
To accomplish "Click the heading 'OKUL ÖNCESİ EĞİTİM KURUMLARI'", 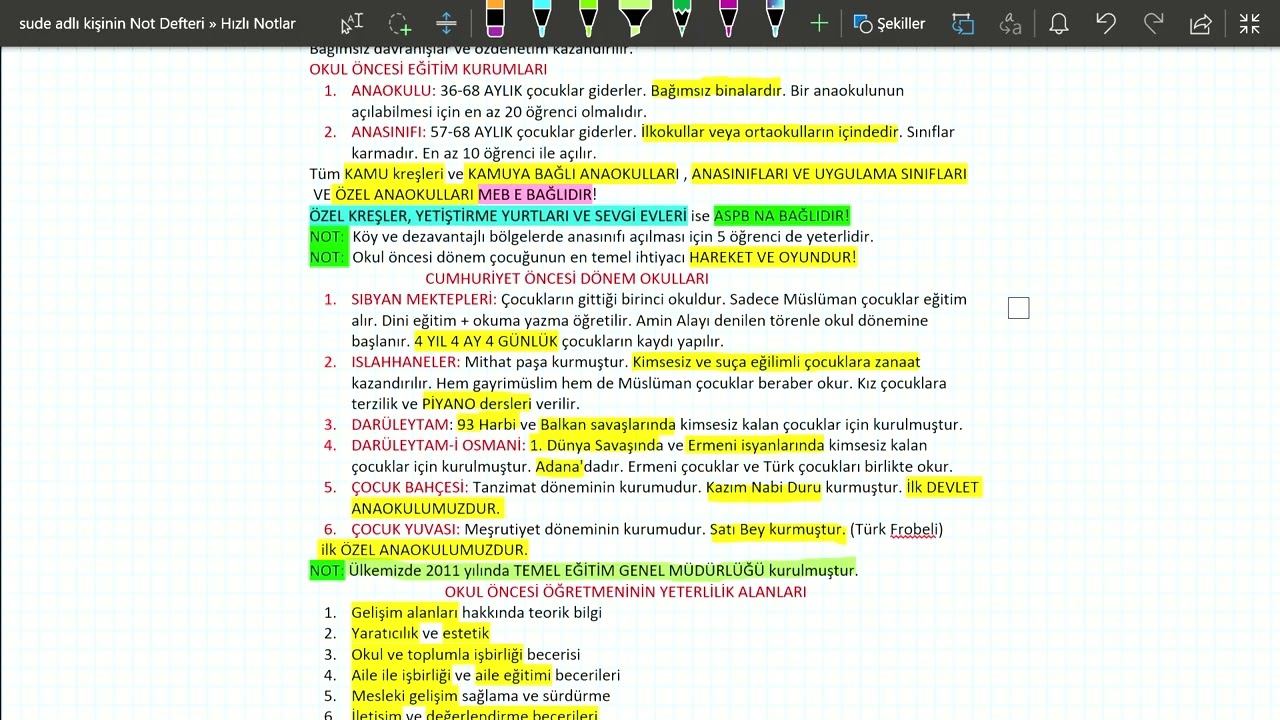I will 428,69.
